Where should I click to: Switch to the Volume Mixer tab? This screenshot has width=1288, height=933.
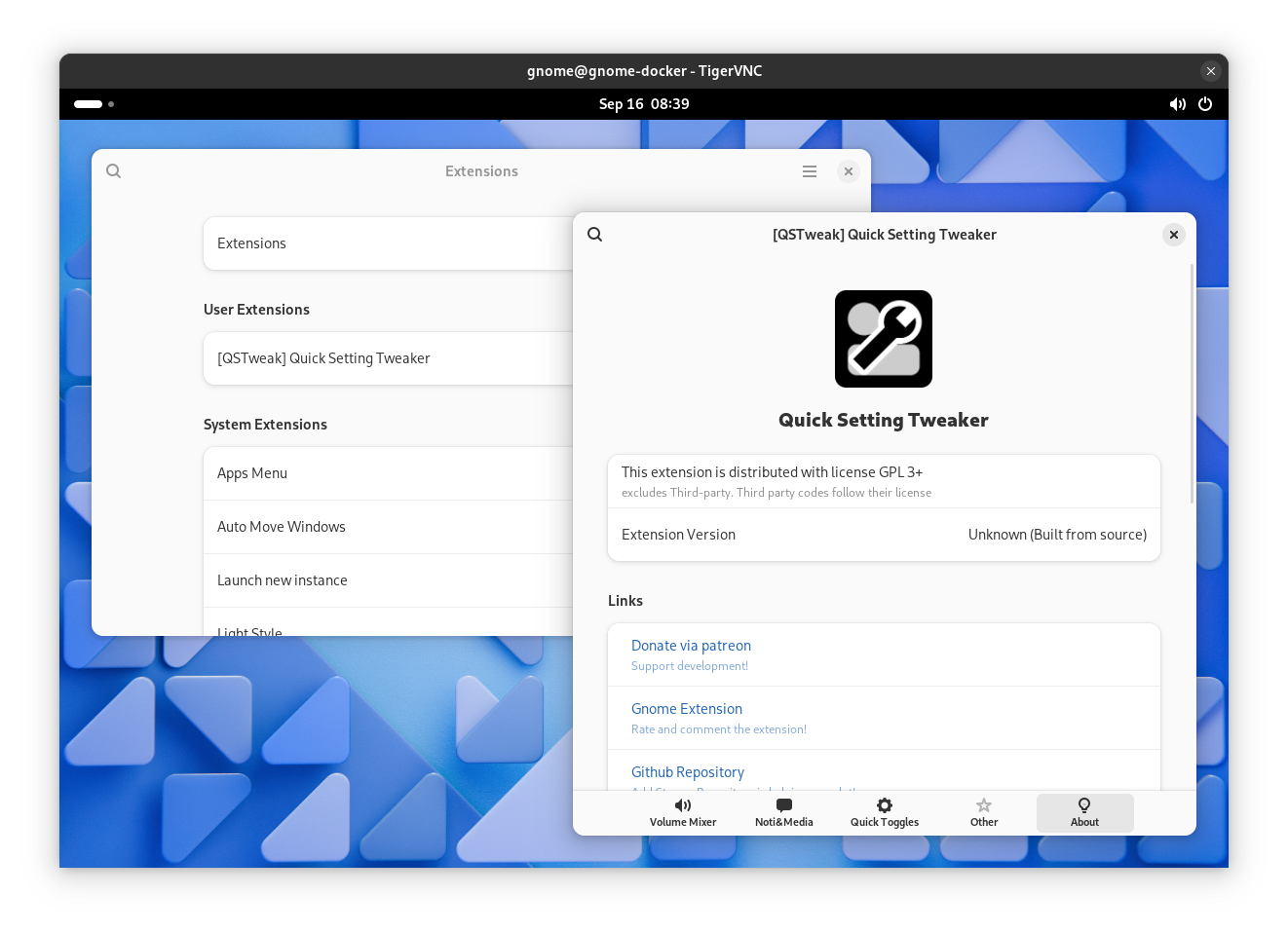683,812
